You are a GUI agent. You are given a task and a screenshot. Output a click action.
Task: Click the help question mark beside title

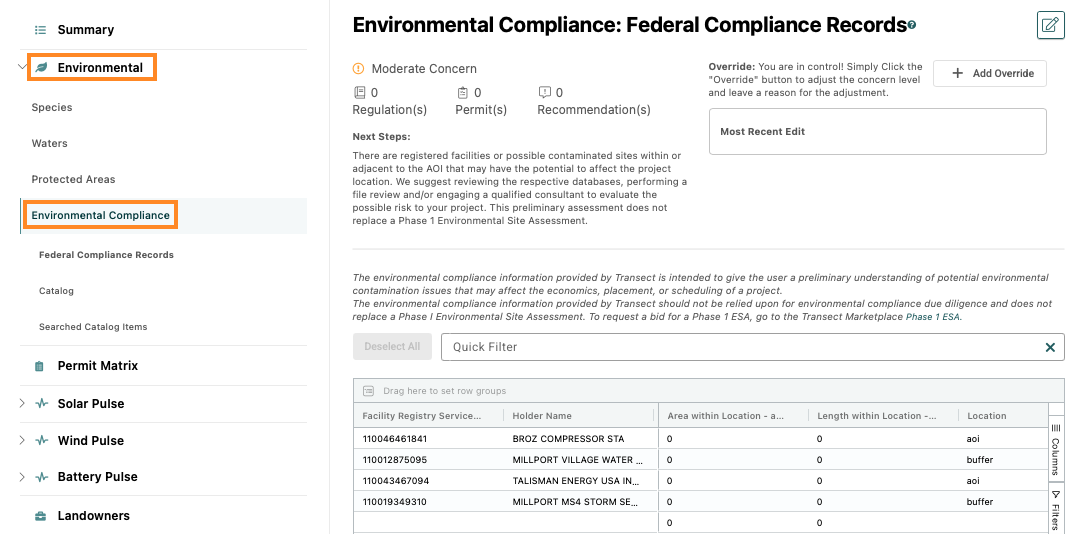912,25
